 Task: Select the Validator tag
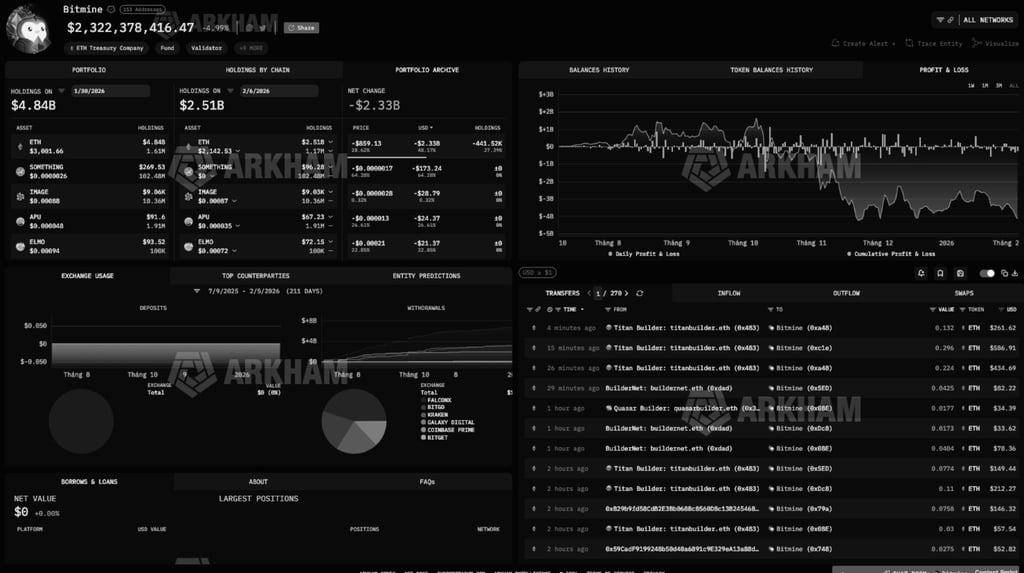tap(206, 48)
